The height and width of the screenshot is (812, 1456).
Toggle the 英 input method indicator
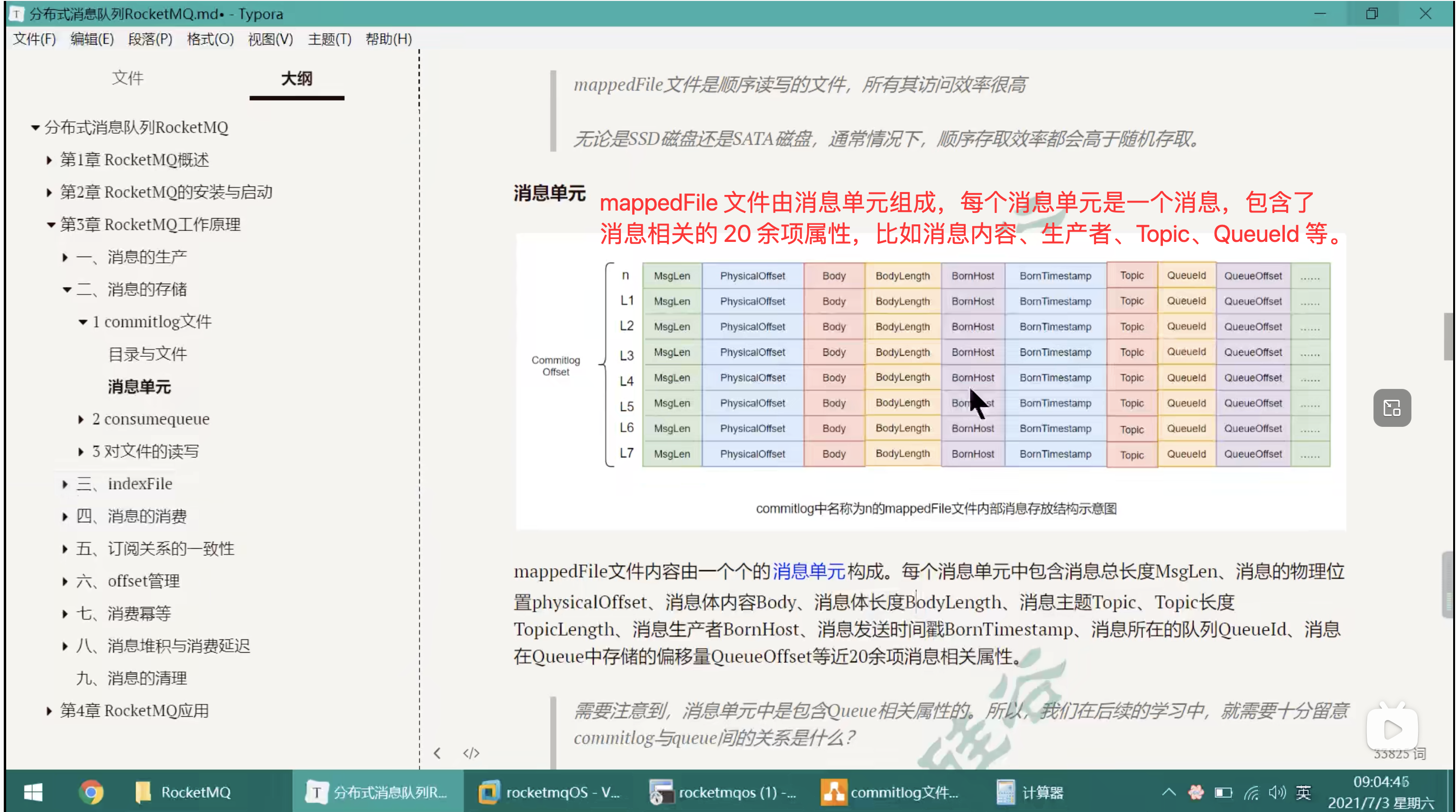coord(1303,792)
